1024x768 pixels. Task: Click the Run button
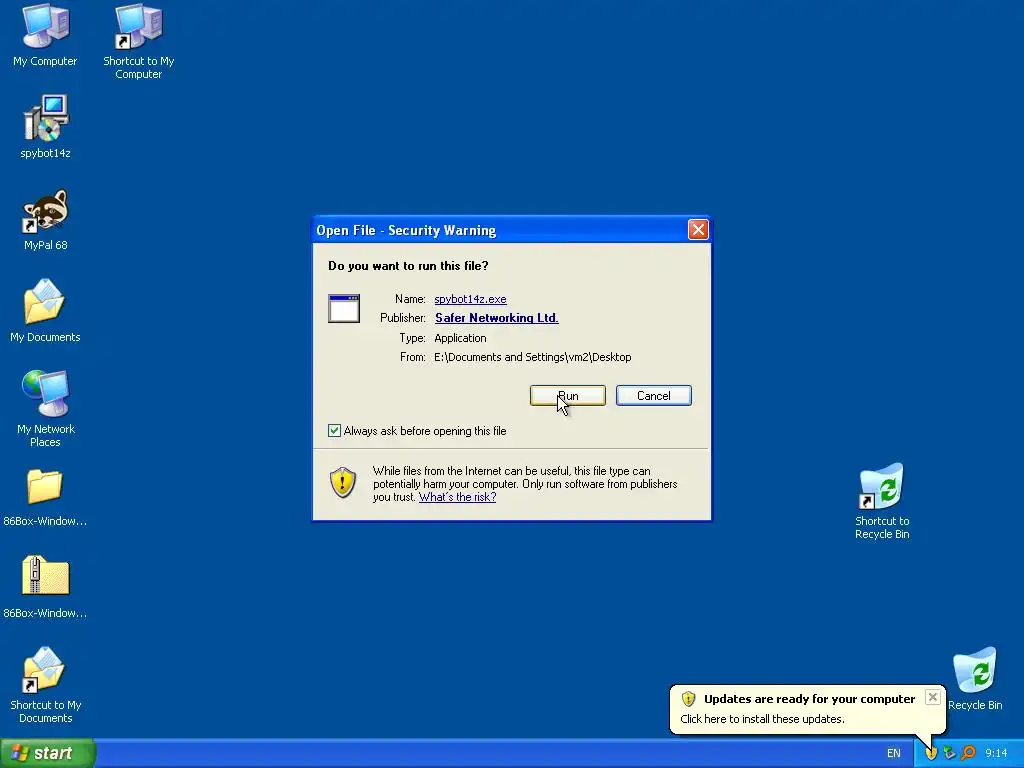tap(568, 396)
